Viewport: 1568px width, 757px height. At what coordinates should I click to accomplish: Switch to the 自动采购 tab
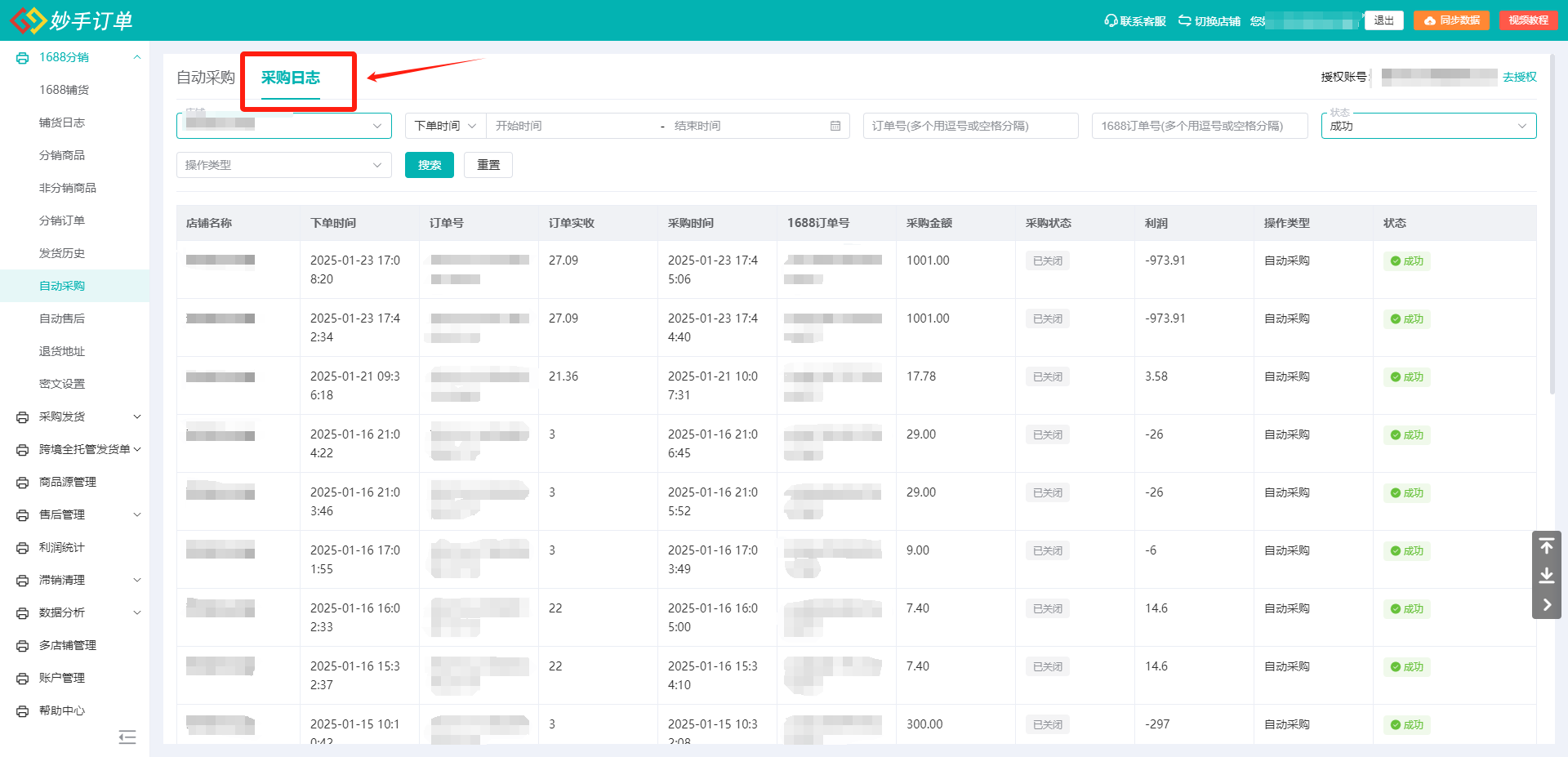point(206,78)
